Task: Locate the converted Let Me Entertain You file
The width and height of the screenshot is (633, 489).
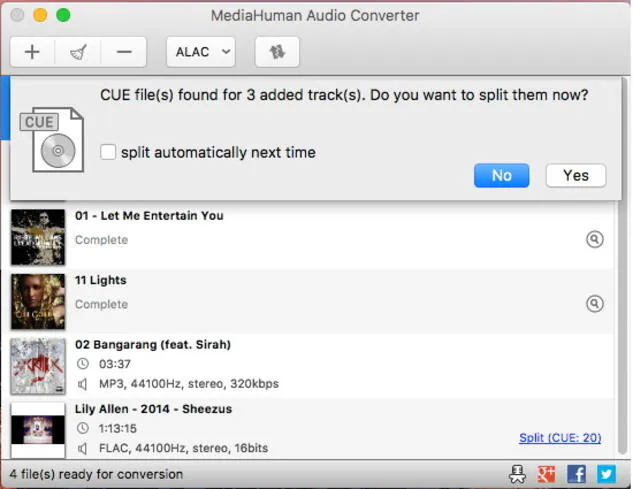Action: click(x=594, y=239)
